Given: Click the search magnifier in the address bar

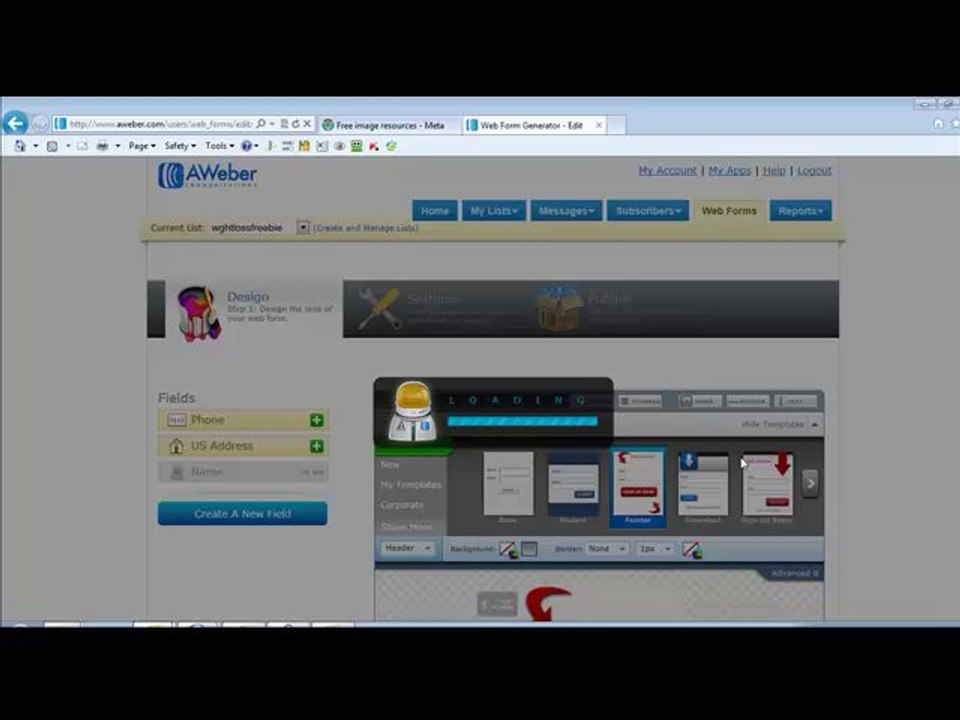Looking at the screenshot, I should pos(261,124).
